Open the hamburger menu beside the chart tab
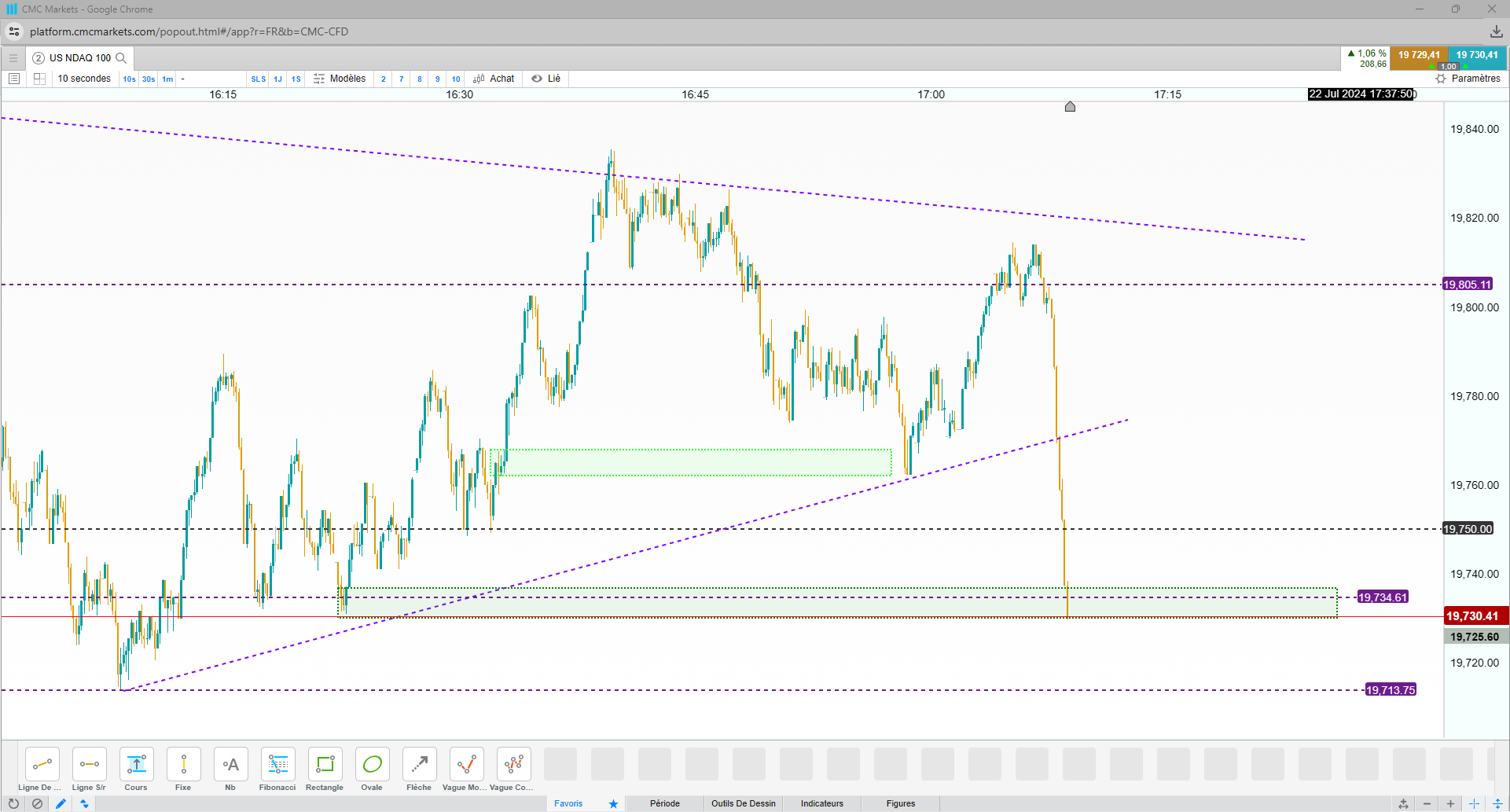Image resolution: width=1510 pixels, height=812 pixels. tap(13, 57)
